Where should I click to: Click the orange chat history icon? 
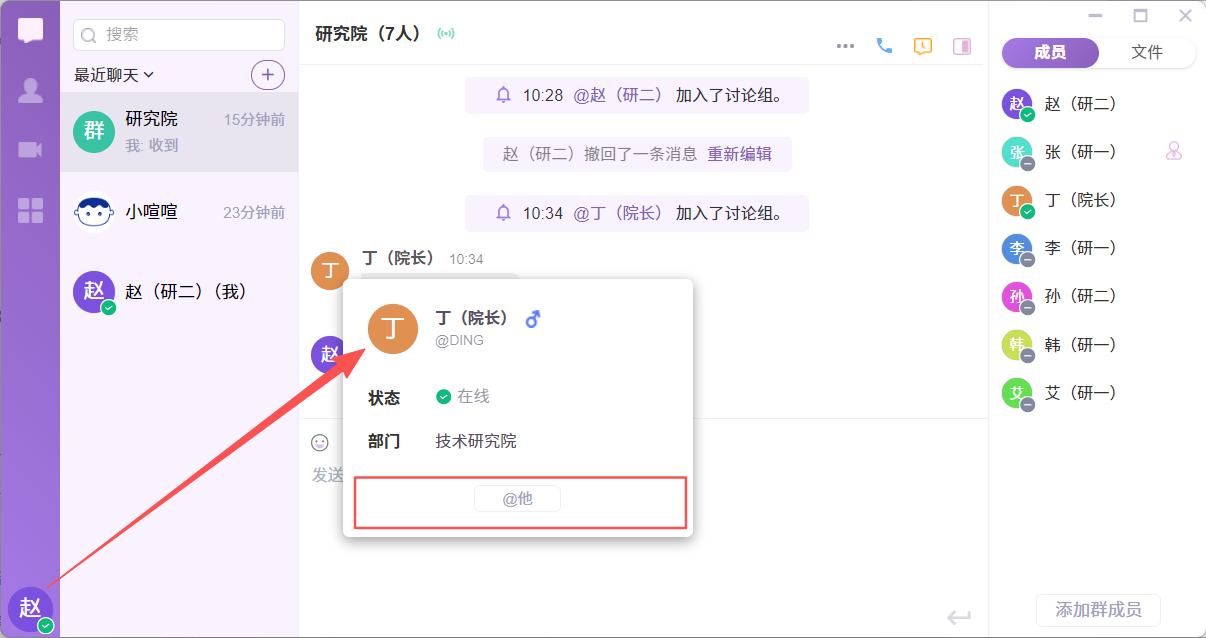[923, 46]
